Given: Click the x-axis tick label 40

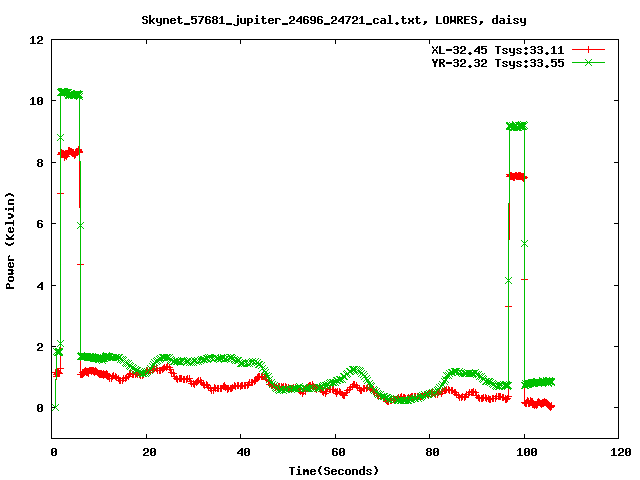Looking at the screenshot, I should pyautogui.click(x=243, y=452).
